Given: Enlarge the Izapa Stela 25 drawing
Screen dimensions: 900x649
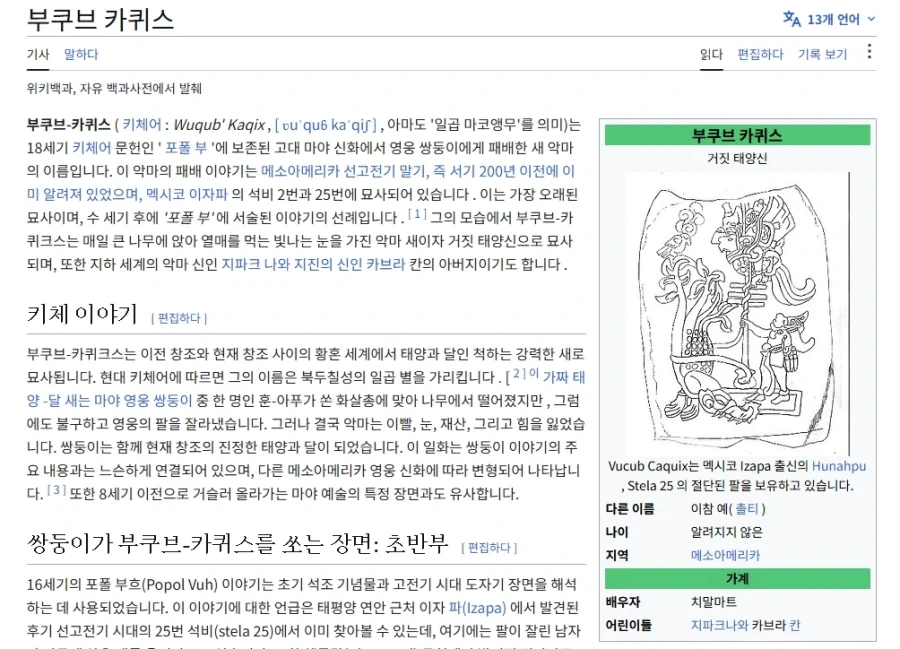Looking at the screenshot, I should [737, 313].
